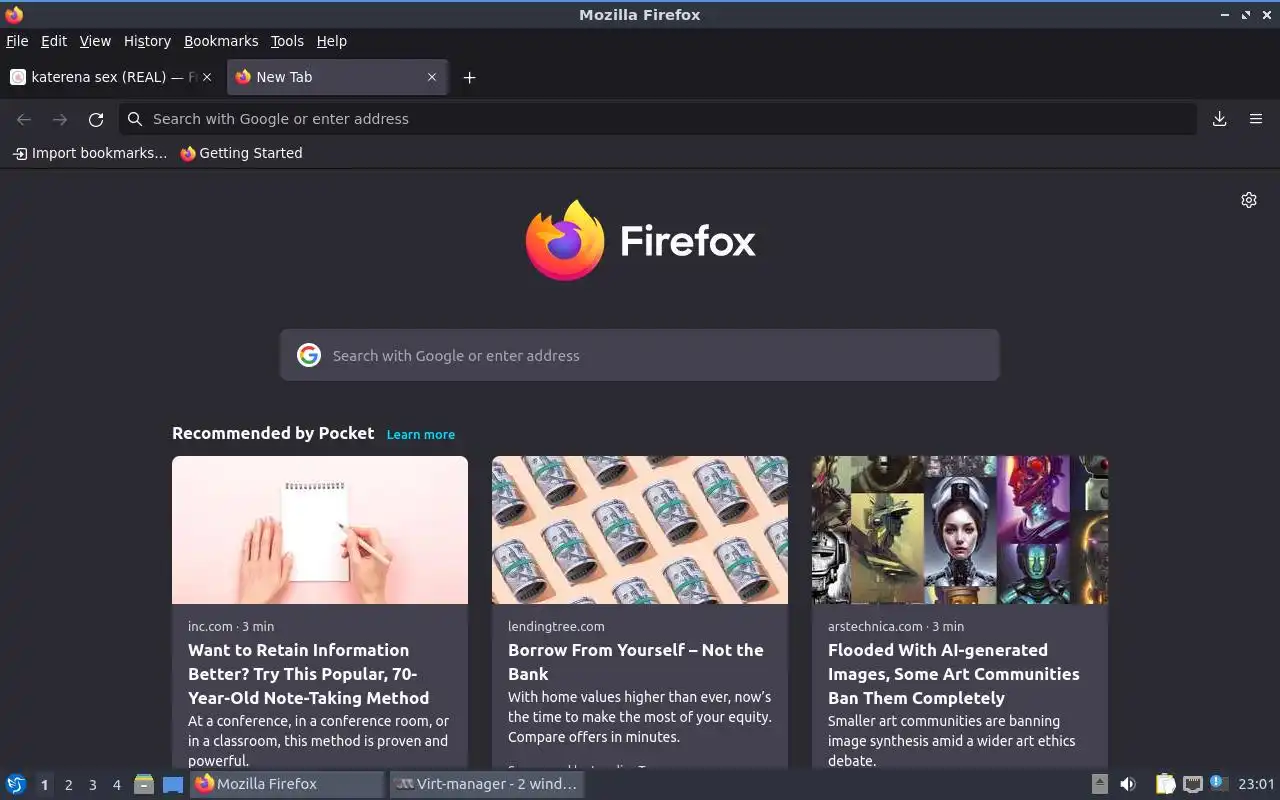
Task: Open the taskbar application start menu
Action: pos(16,784)
